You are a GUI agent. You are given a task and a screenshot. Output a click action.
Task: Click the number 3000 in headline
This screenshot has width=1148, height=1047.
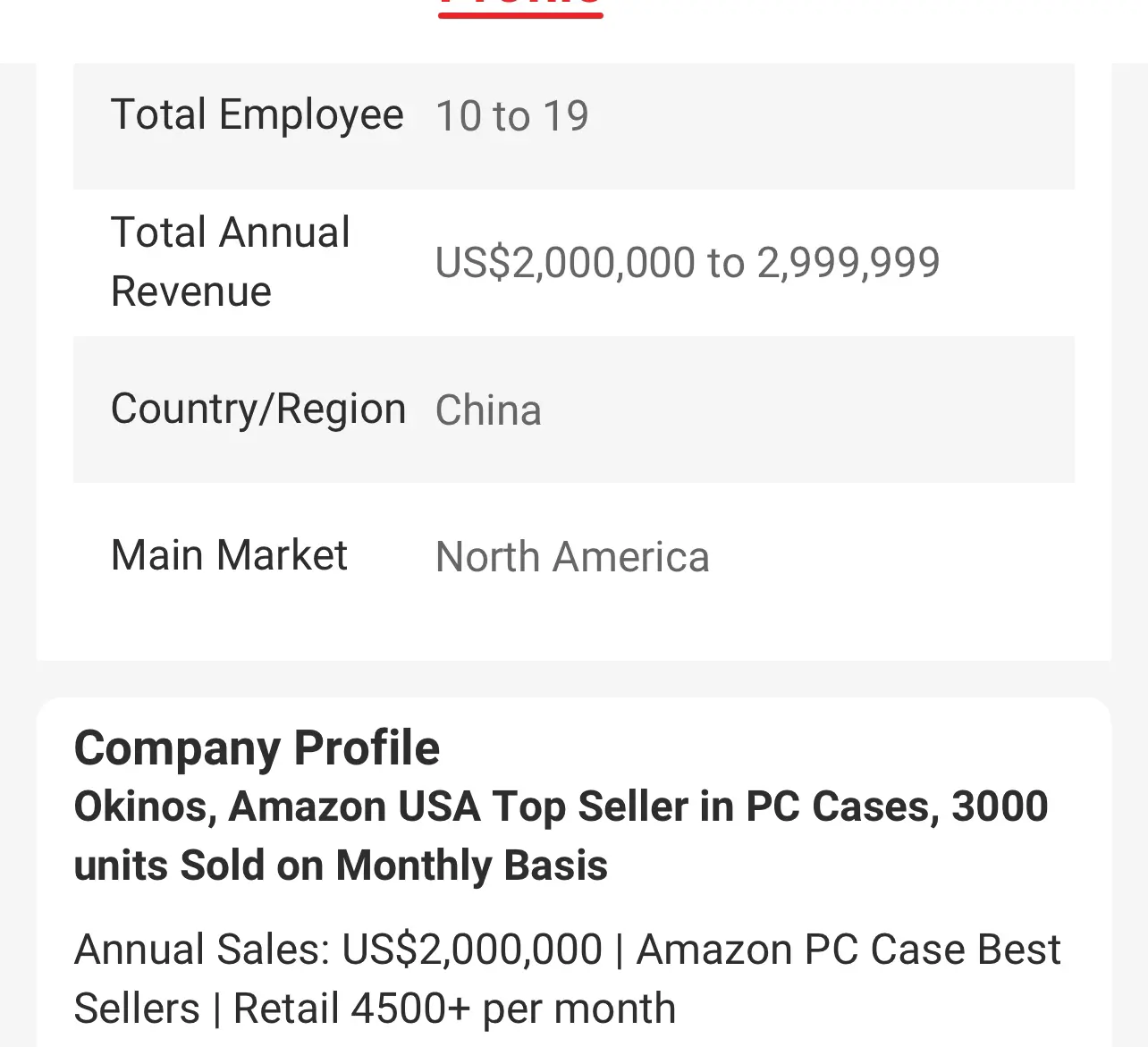pyautogui.click(x=1000, y=807)
